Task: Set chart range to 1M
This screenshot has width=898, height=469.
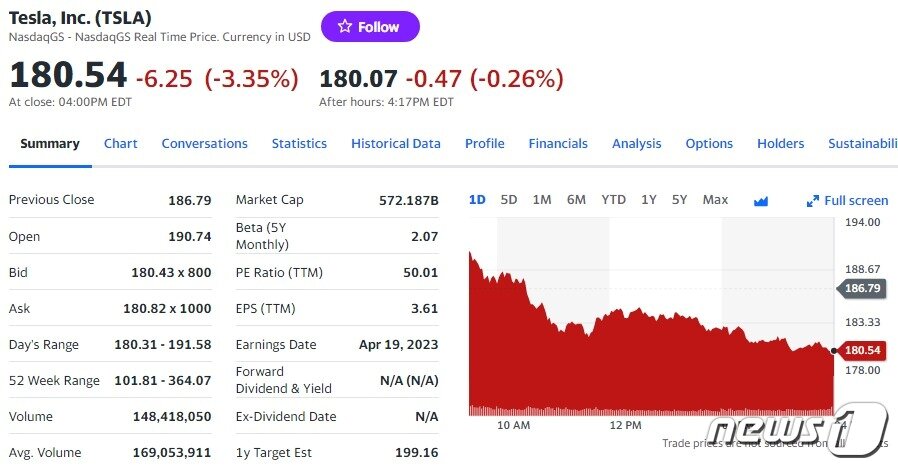Action: pyautogui.click(x=542, y=200)
